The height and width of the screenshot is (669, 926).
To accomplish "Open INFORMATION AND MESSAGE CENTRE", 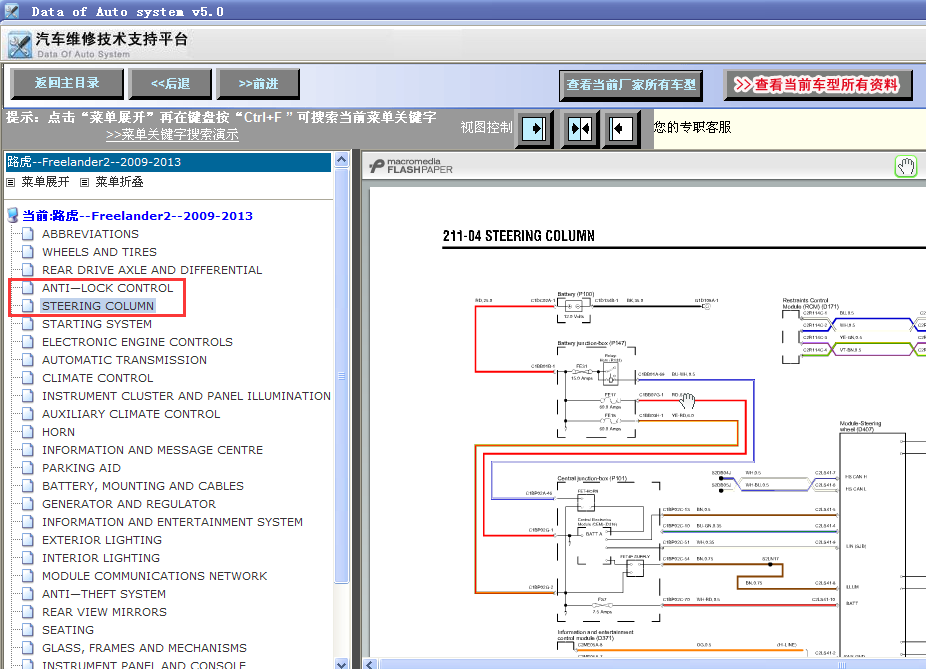I will point(152,450).
